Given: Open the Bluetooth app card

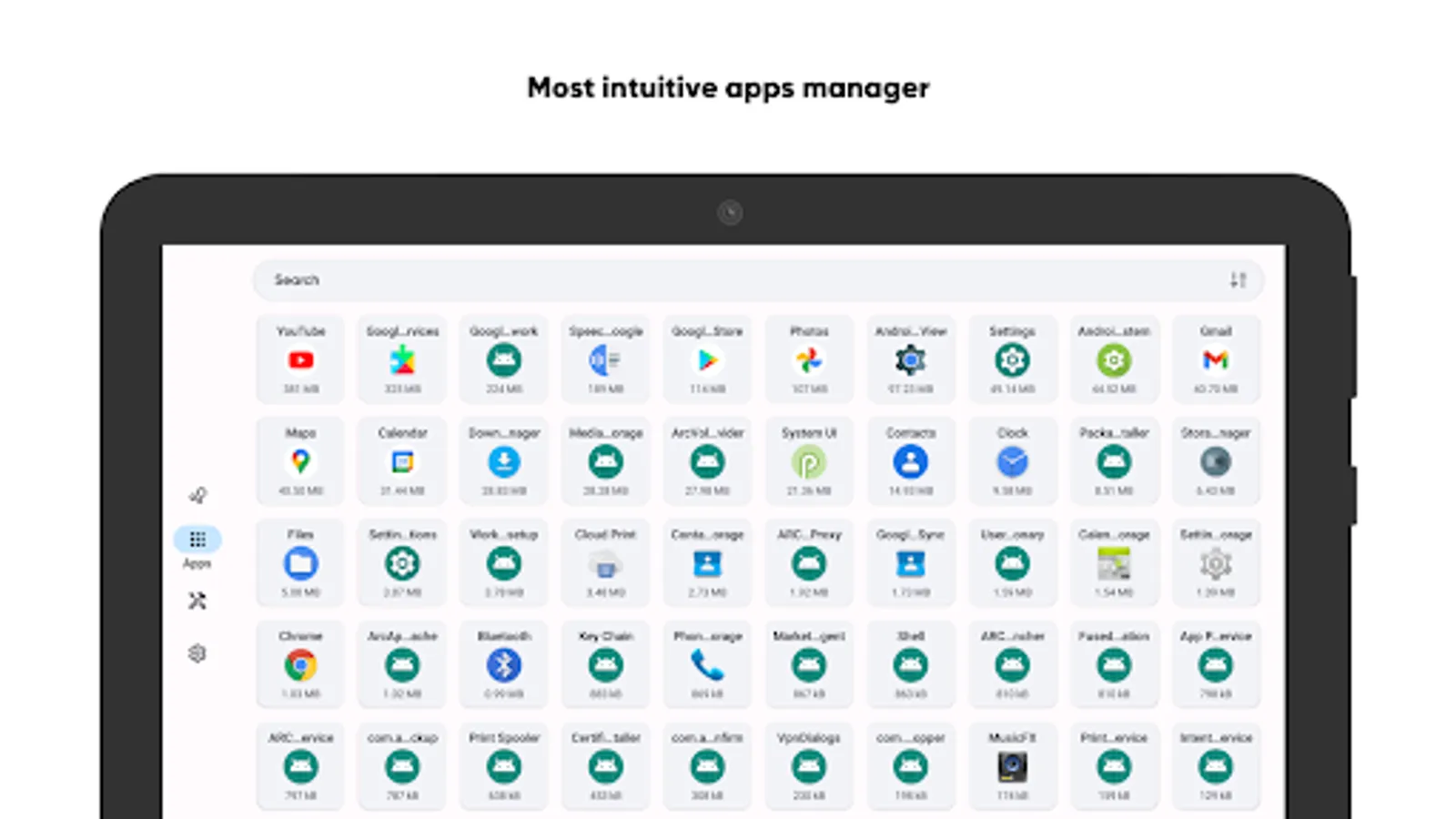Looking at the screenshot, I should click(504, 665).
